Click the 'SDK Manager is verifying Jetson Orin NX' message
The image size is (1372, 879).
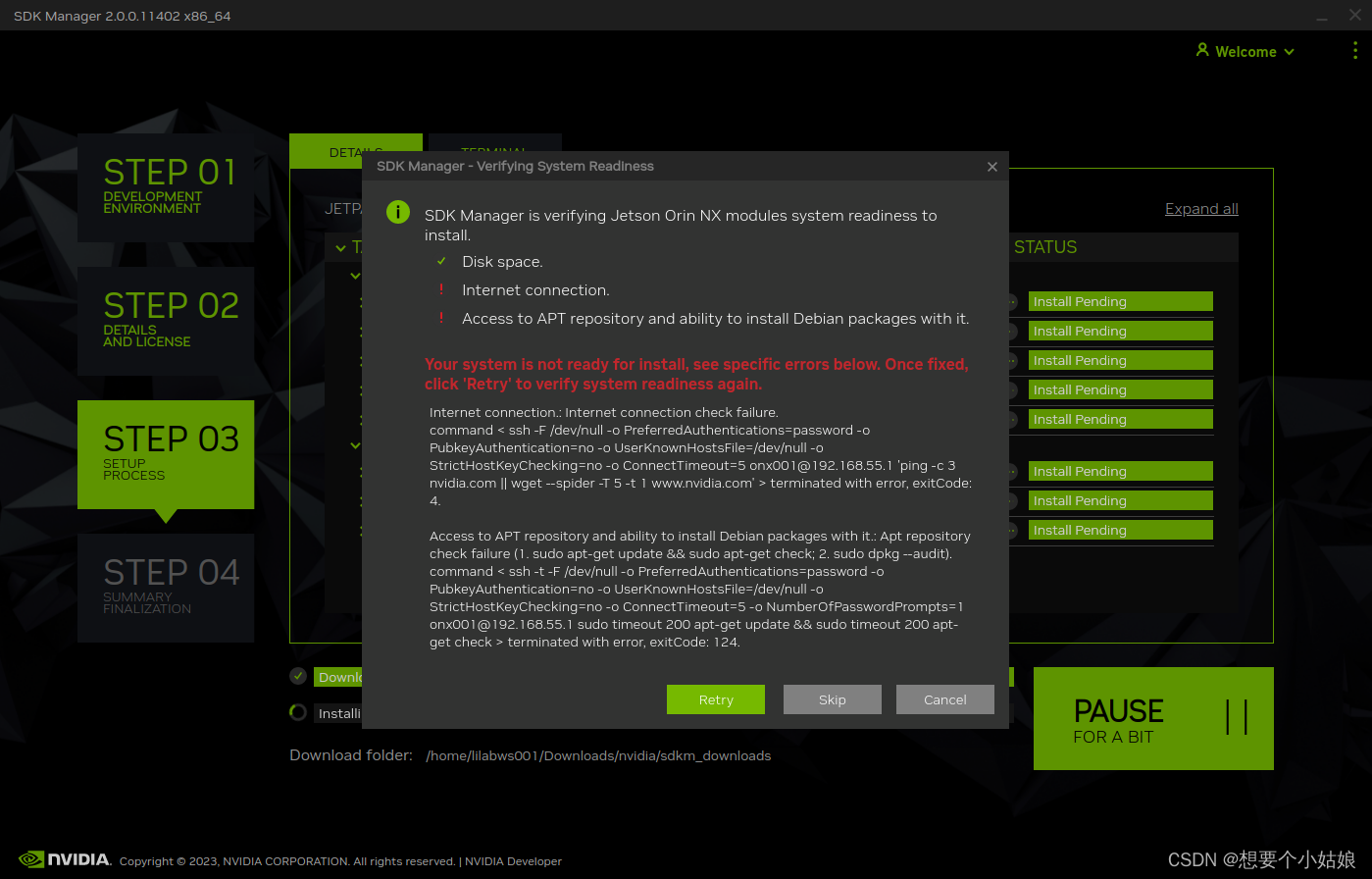click(681, 225)
